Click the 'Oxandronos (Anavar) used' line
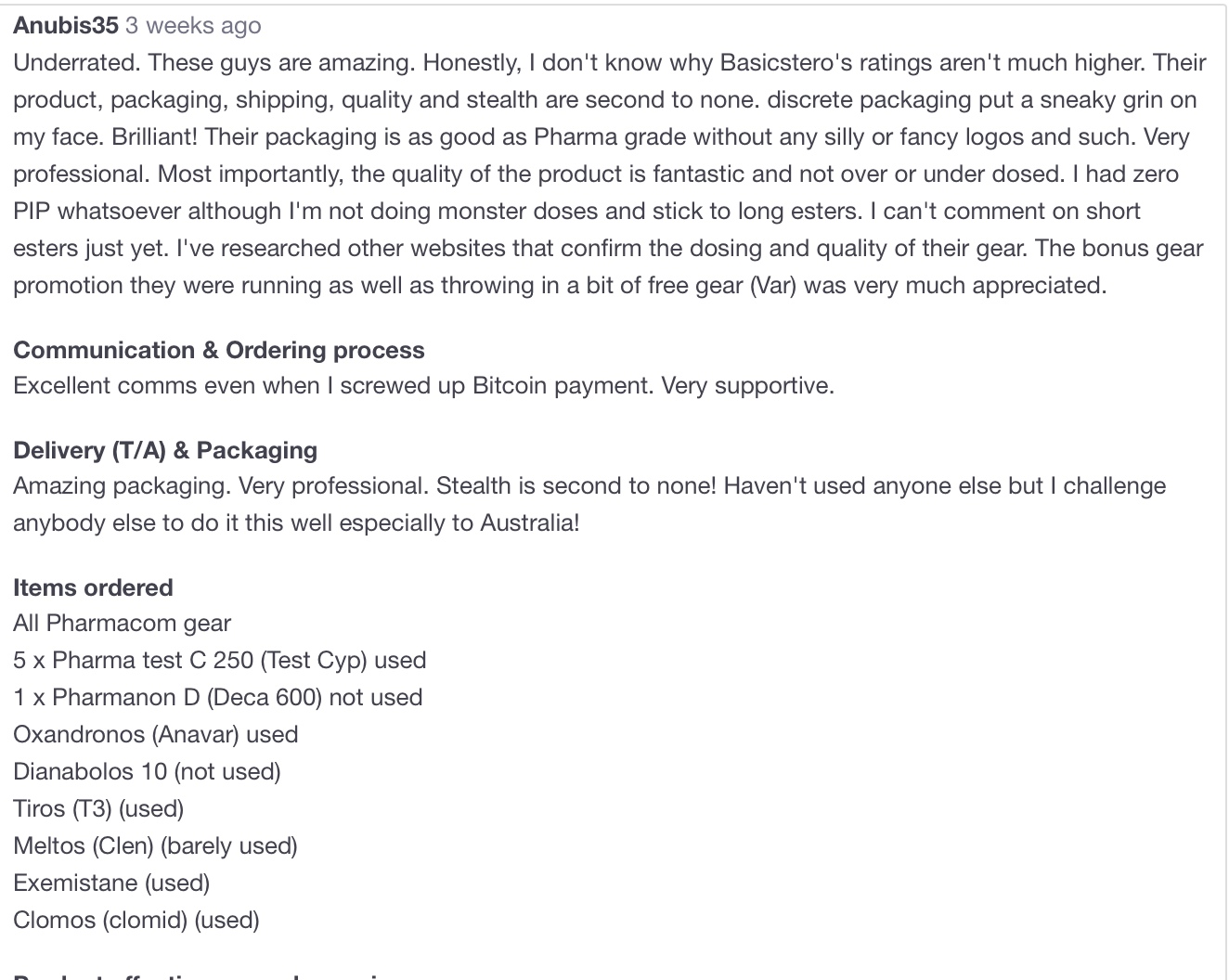 click(x=155, y=734)
